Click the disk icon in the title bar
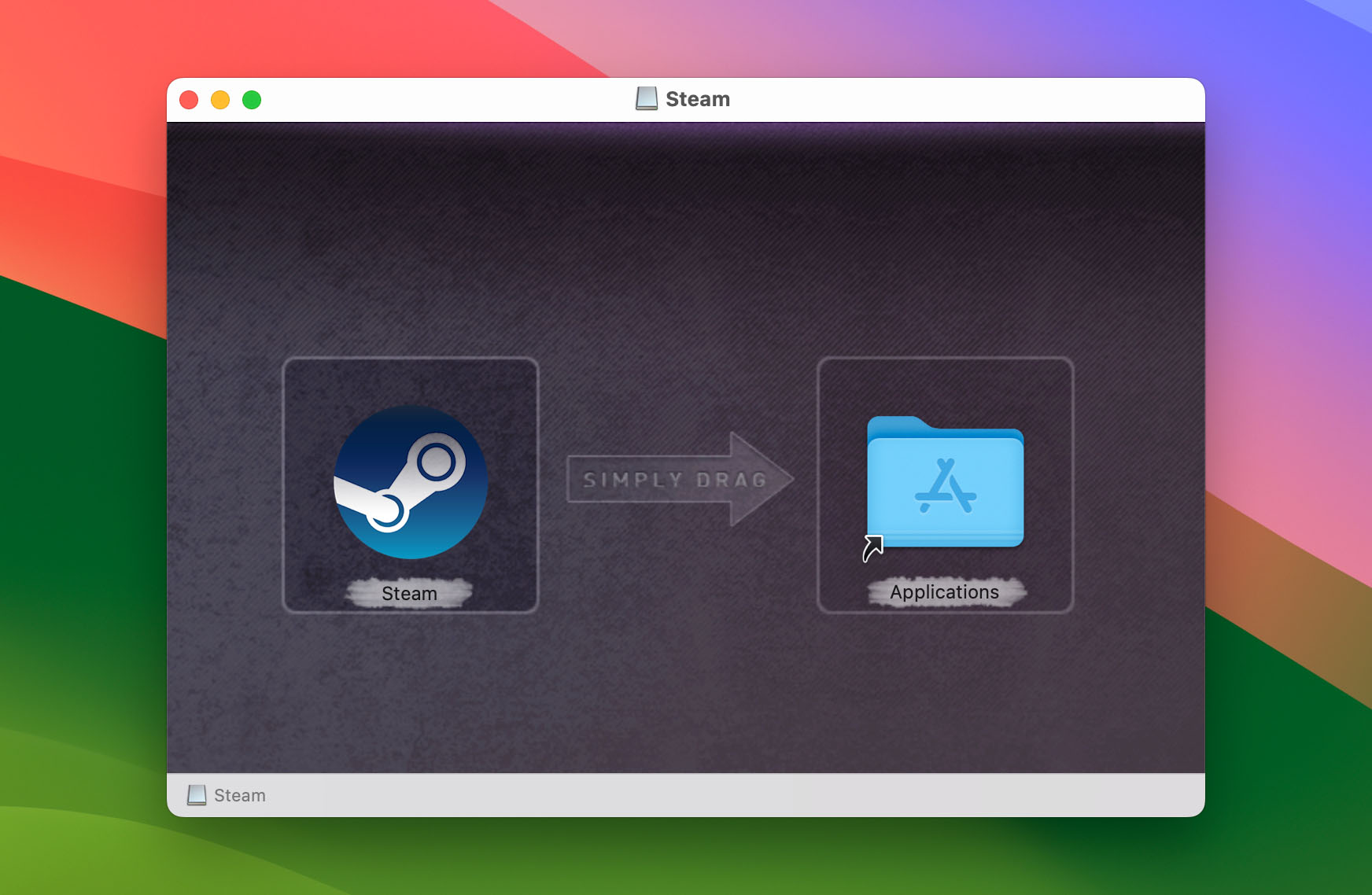This screenshot has width=1372, height=895. [645, 98]
